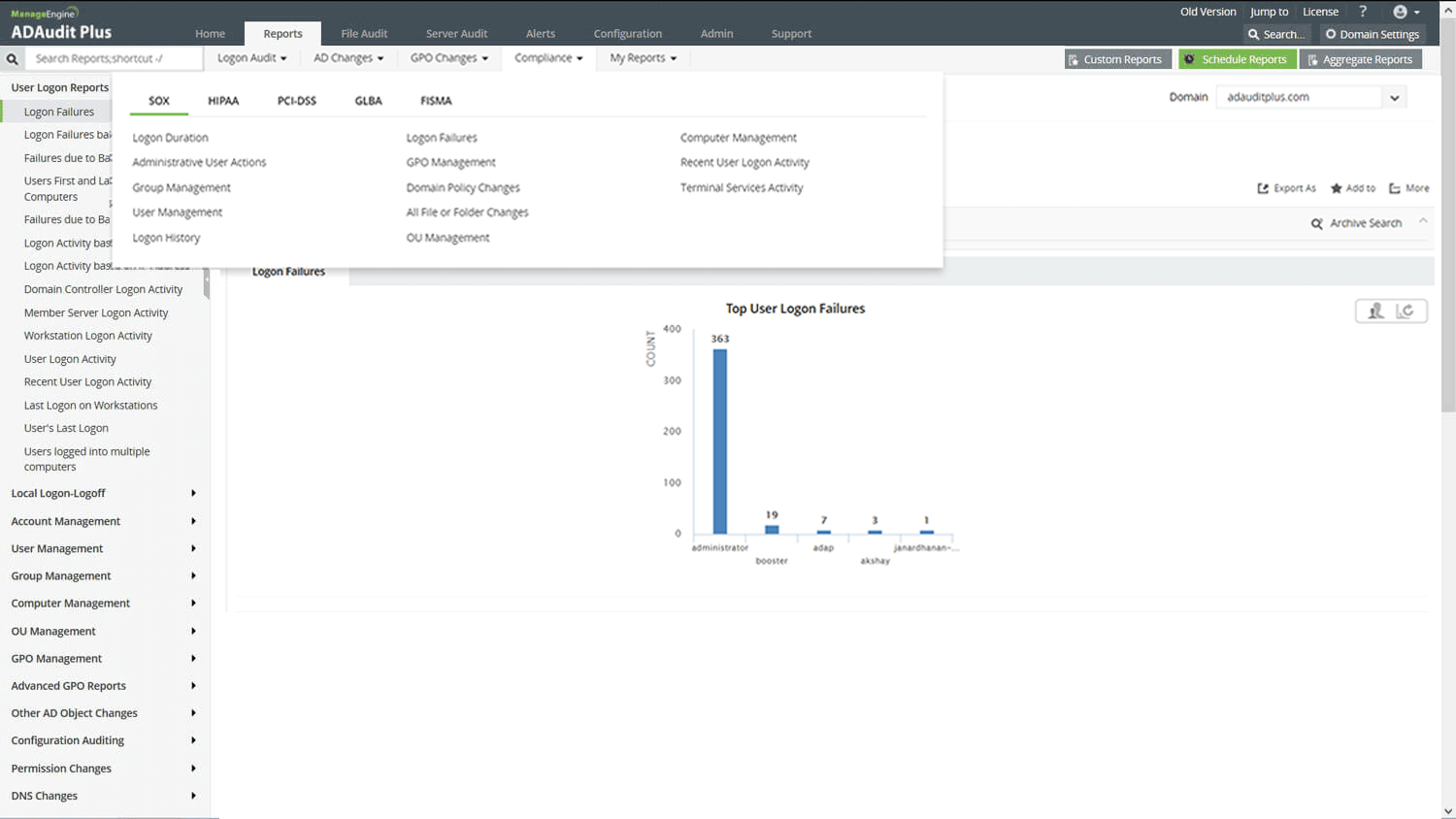The image size is (1456, 819).
Task: Expand the AD Changes dropdown
Action: pos(348,58)
